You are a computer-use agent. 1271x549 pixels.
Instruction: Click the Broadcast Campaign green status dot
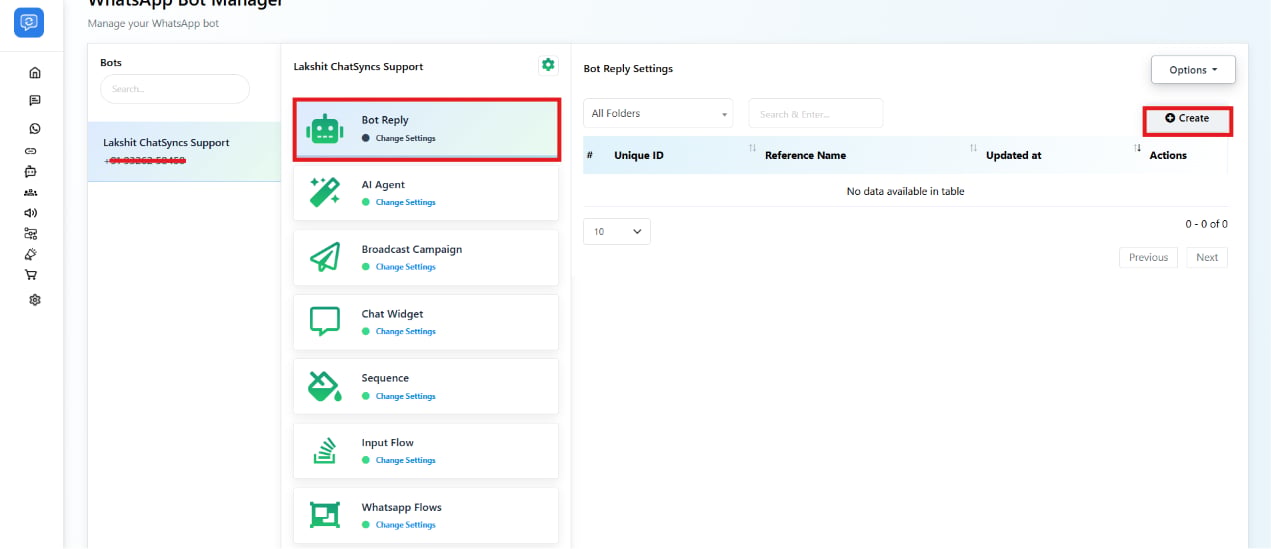point(366,267)
